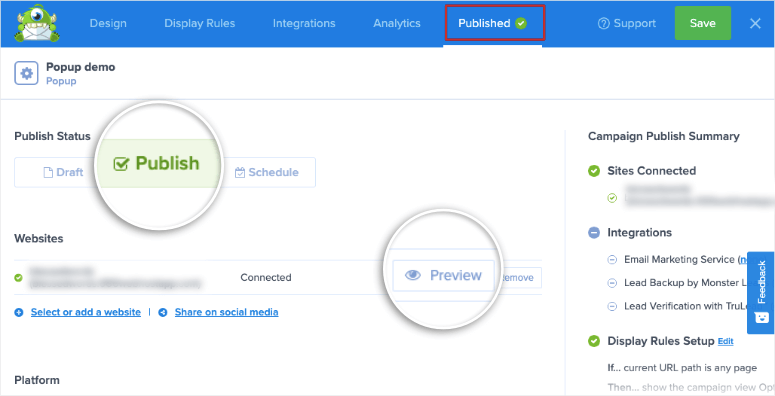775x396 pixels.
Task: Click Select or add a website
Action: (x=86, y=312)
